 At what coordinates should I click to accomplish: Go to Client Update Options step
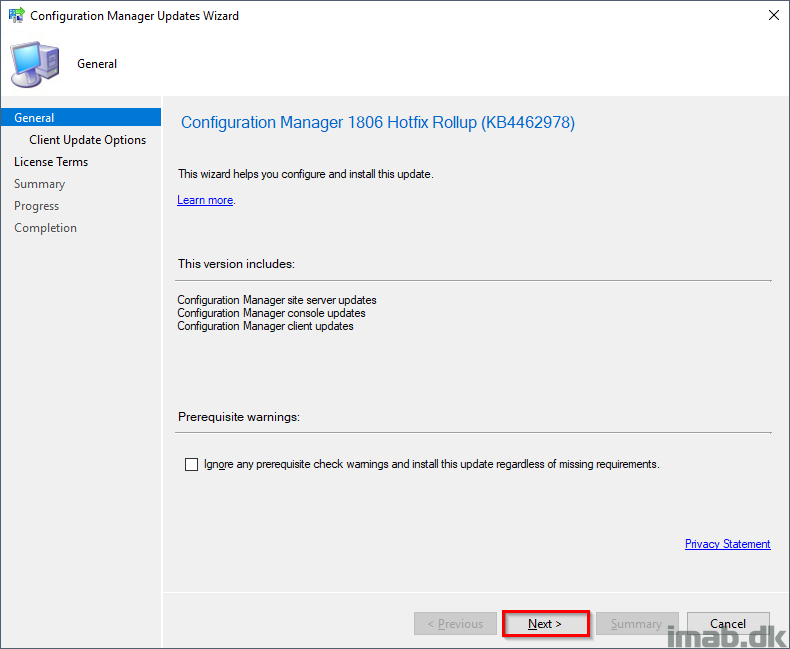pyautogui.click(x=88, y=140)
